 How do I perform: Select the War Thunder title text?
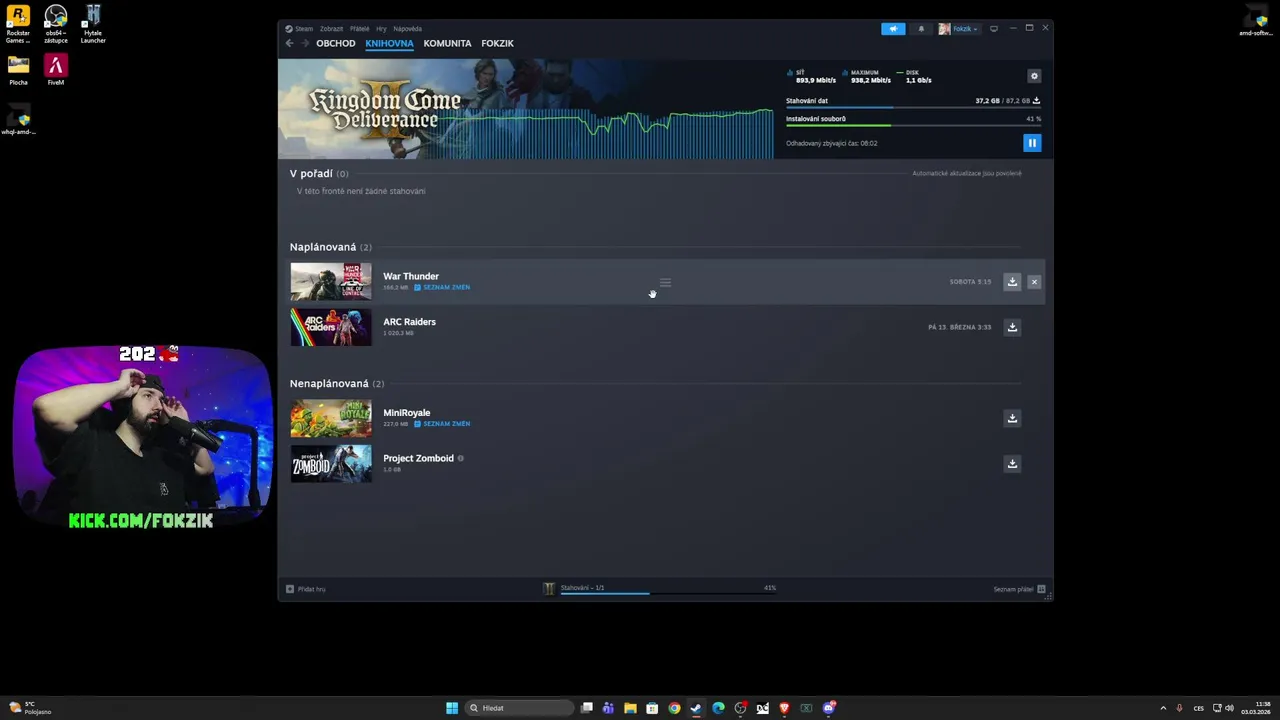(x=411, y=276)
